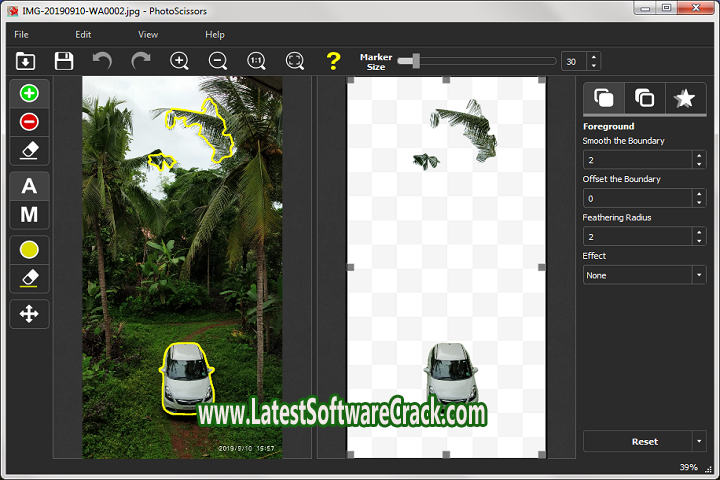
Task: Select the red background marker tool
Action: pyautogui.click(x=29, y=122)
